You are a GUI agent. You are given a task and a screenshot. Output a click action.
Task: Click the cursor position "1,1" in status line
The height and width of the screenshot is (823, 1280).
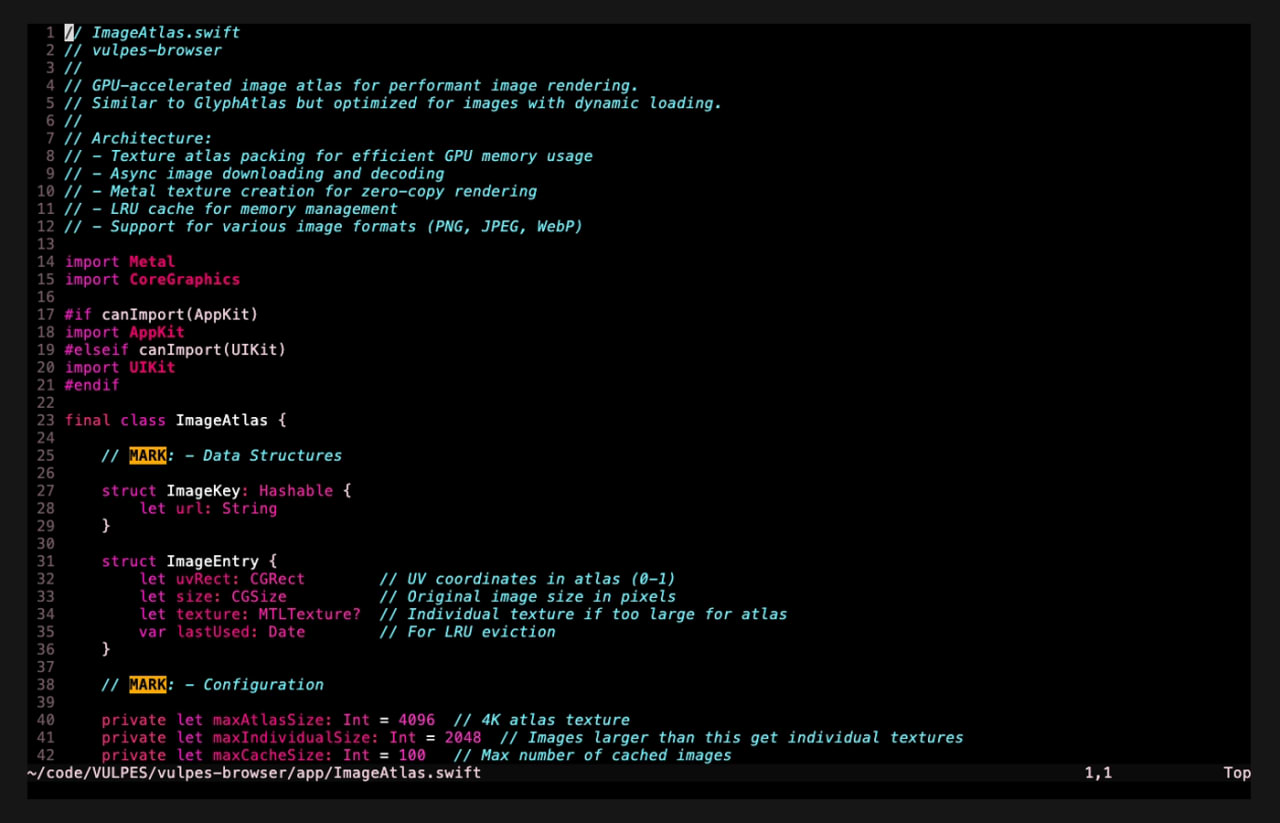pyautogui.click(x=1098, y=773)
